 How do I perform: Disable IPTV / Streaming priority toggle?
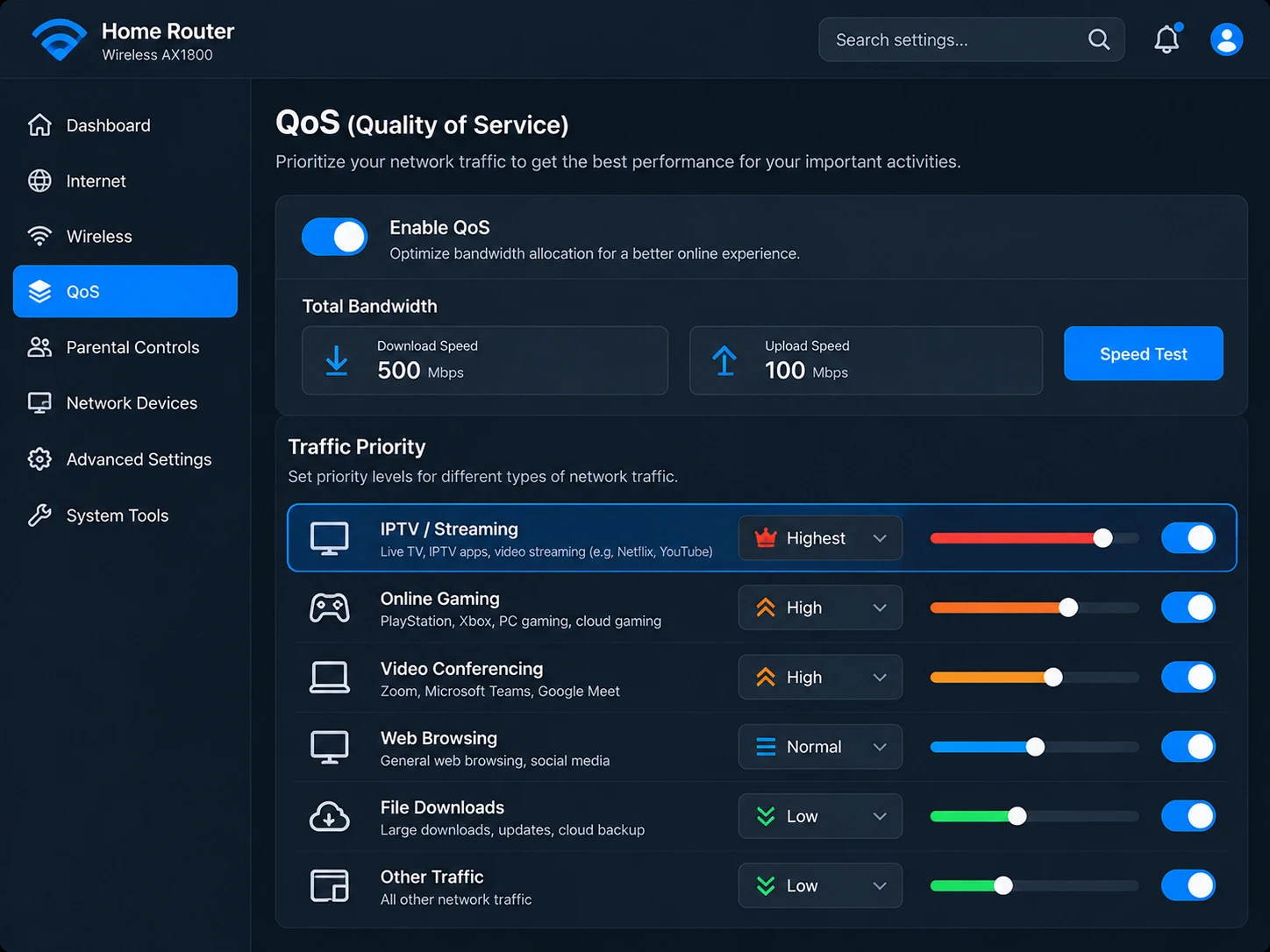(x=1188, y=538)
